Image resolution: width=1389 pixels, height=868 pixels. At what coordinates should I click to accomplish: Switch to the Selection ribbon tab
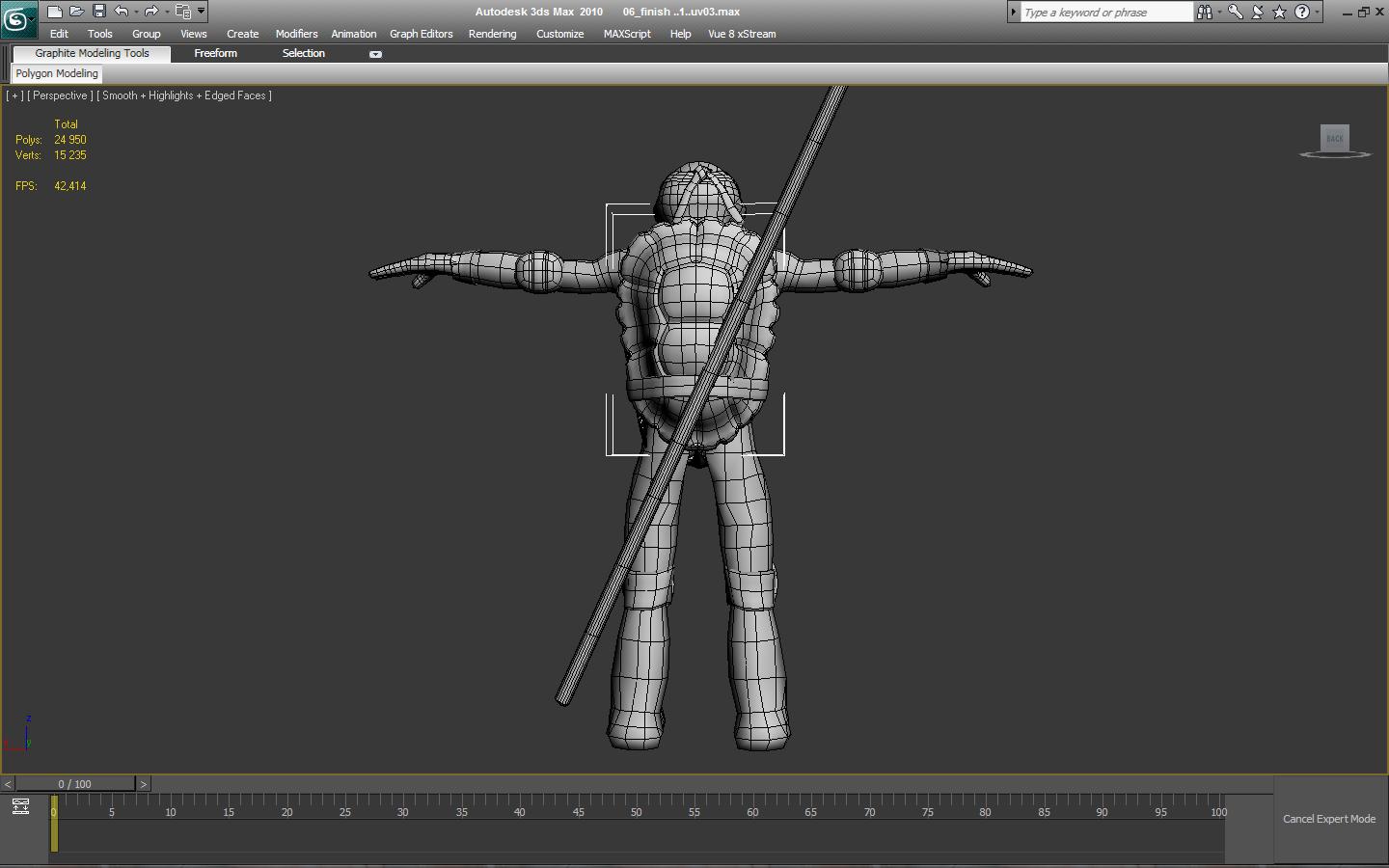pyautogui.click(x=303, y=54)
